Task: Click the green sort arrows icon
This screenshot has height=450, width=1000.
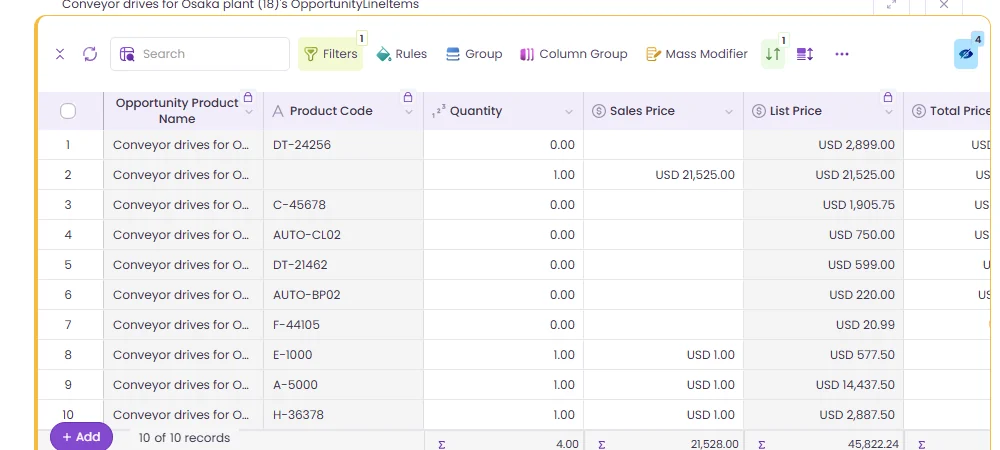Action: (x=773, y=54)
